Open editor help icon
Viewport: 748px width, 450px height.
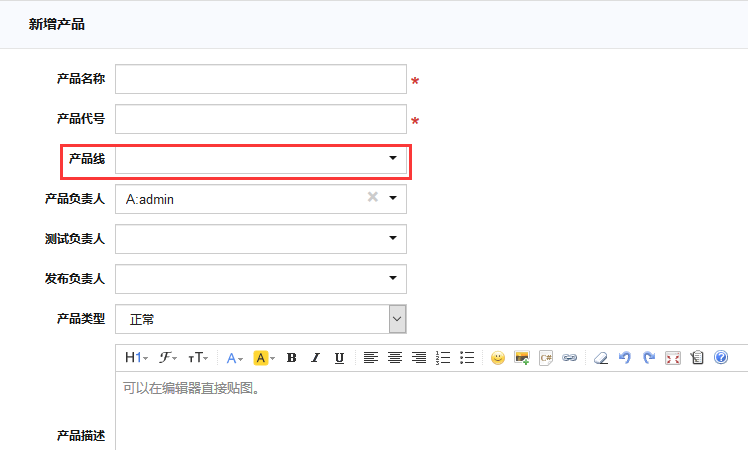point(722,358)
